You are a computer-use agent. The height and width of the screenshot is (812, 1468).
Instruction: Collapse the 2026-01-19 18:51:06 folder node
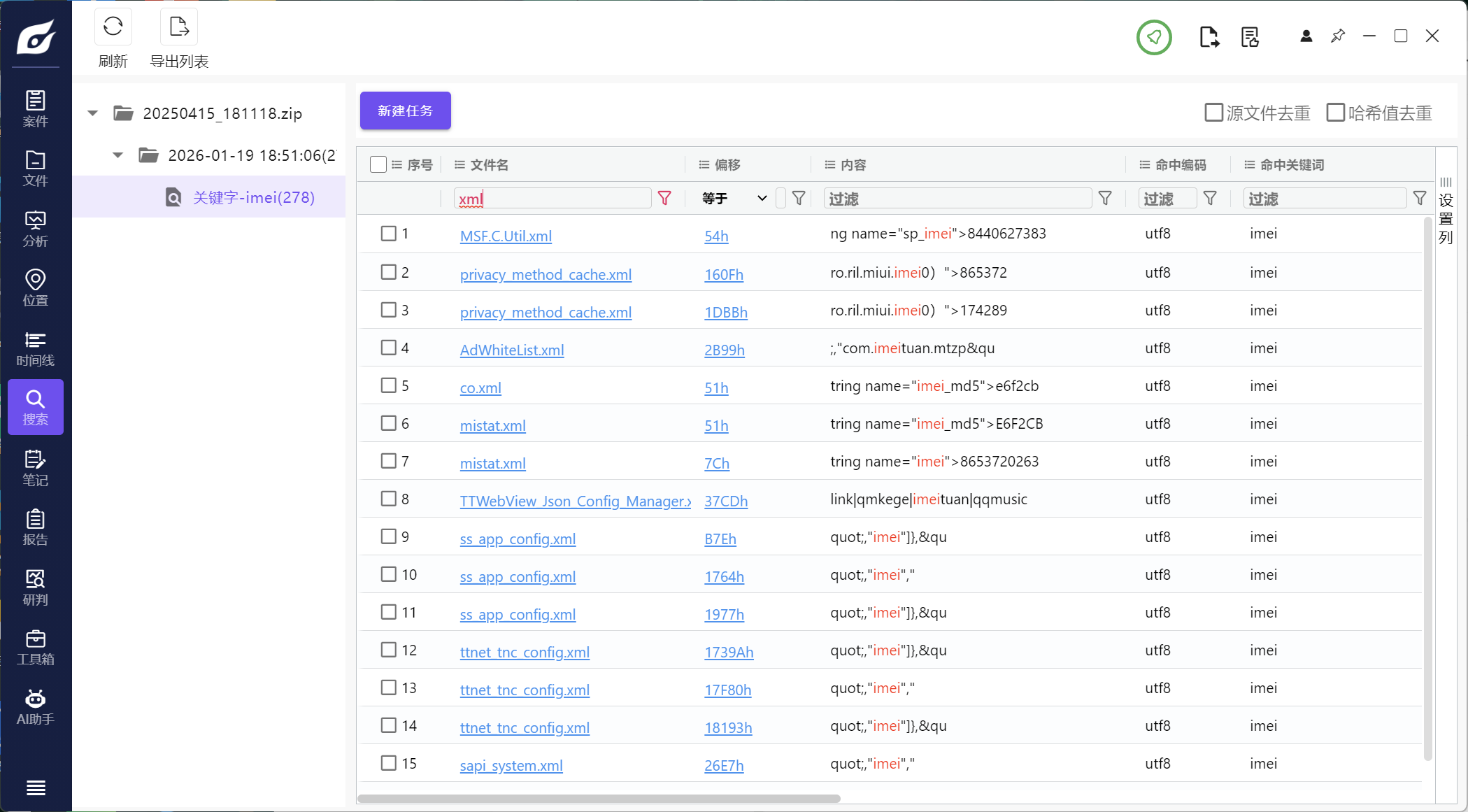(x=117, y=155)
